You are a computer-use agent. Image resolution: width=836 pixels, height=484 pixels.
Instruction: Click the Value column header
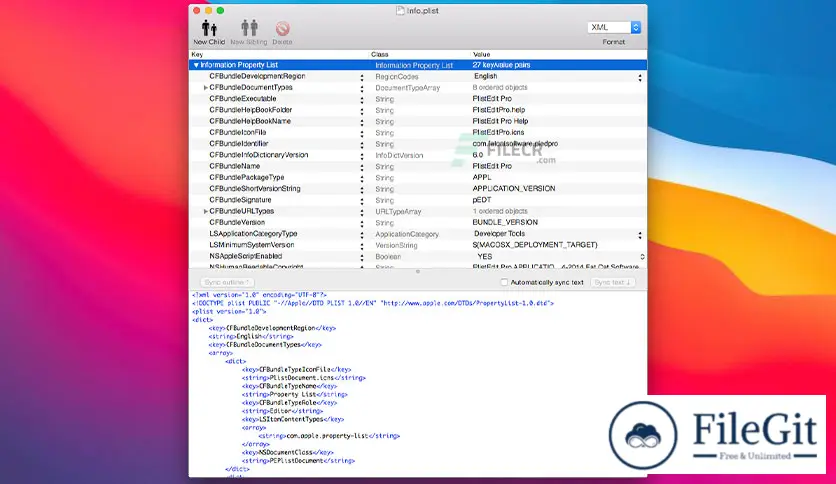point(559,54)
